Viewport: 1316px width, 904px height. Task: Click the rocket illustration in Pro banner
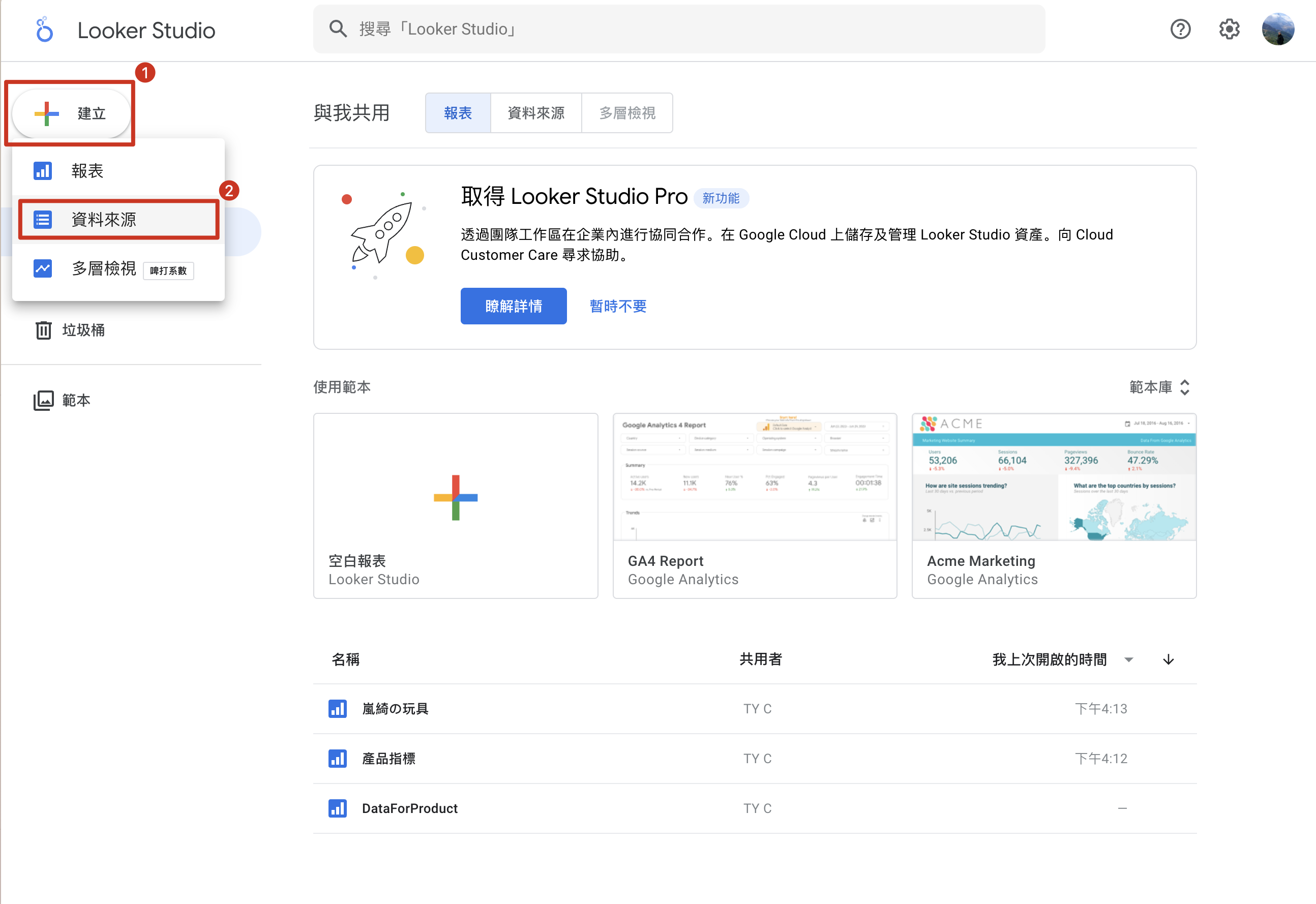click(384, 234)
